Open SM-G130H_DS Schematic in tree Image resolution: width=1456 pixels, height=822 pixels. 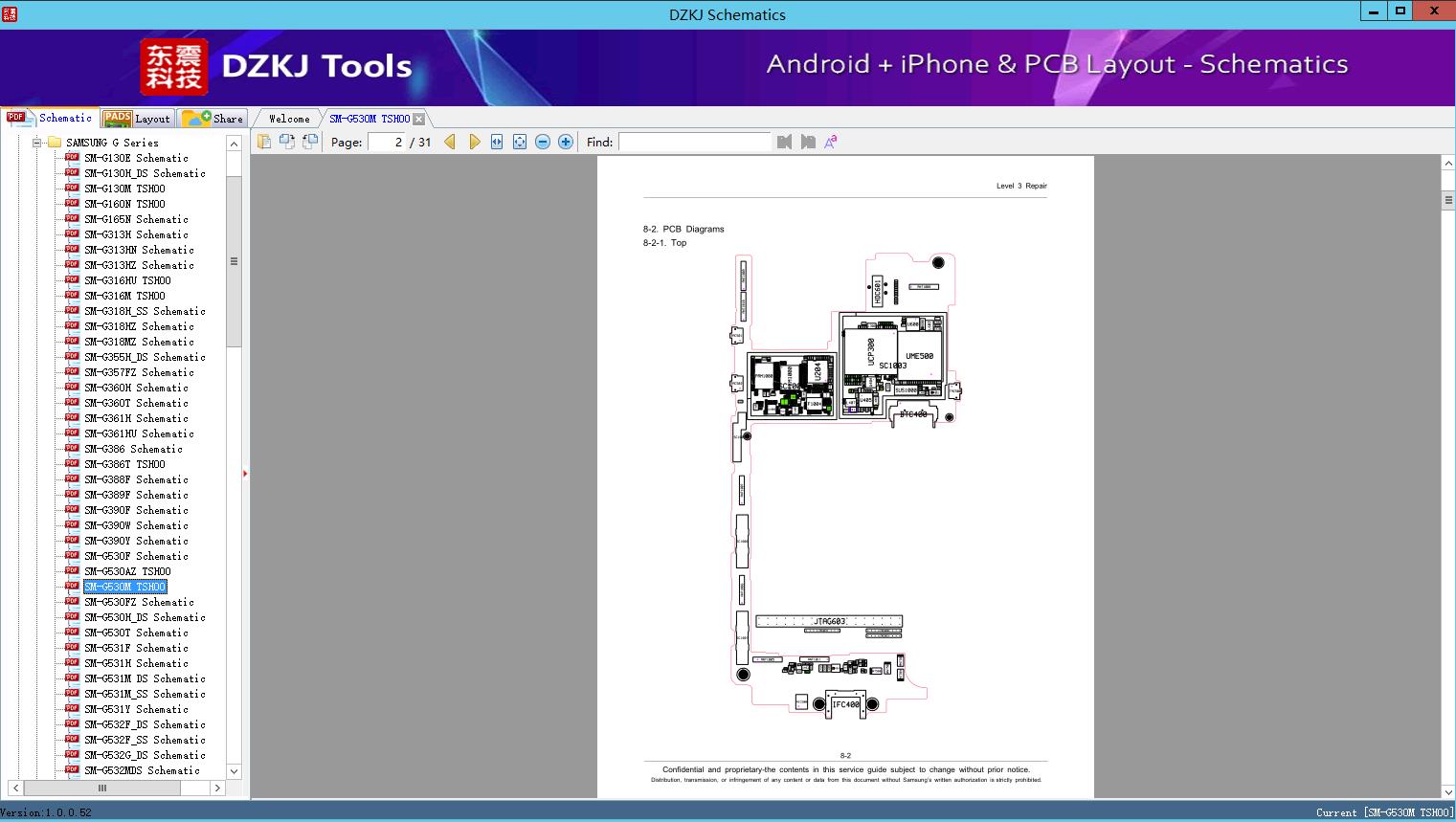coord(145,173)
